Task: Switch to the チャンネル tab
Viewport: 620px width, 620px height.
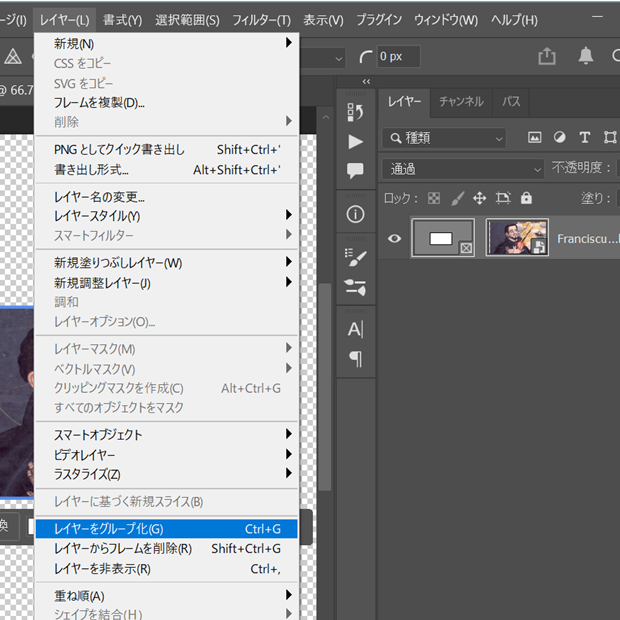Action: (461, 101)
